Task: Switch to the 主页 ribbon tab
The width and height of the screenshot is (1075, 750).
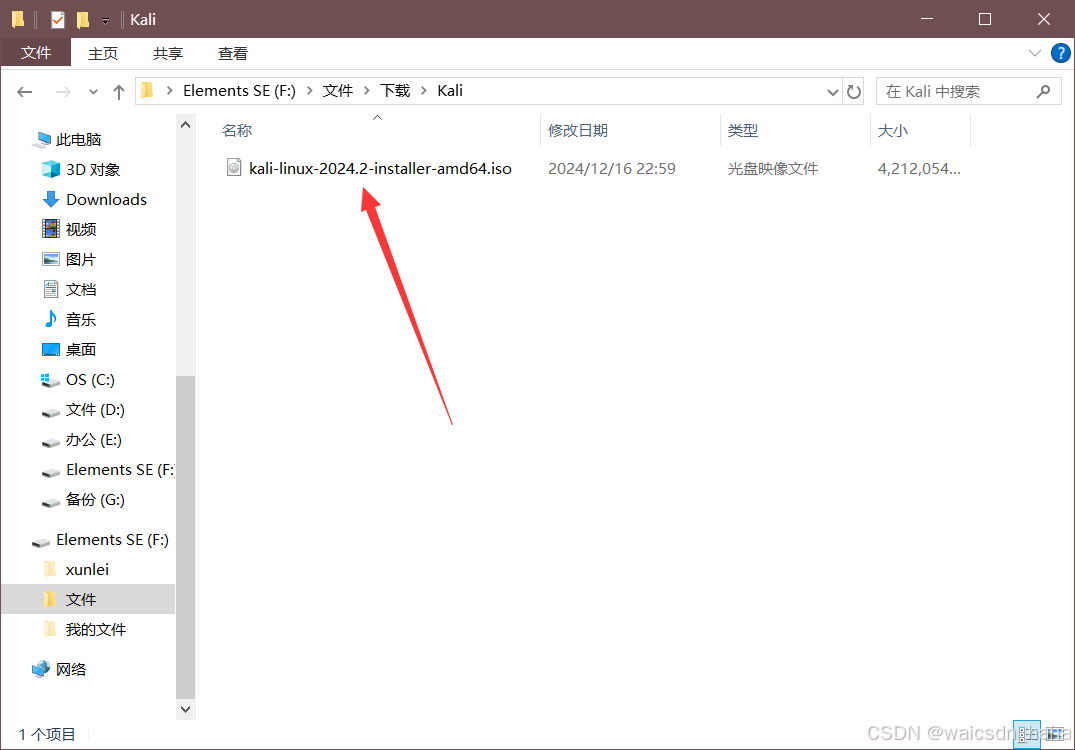Action: [x=103, y=53]
